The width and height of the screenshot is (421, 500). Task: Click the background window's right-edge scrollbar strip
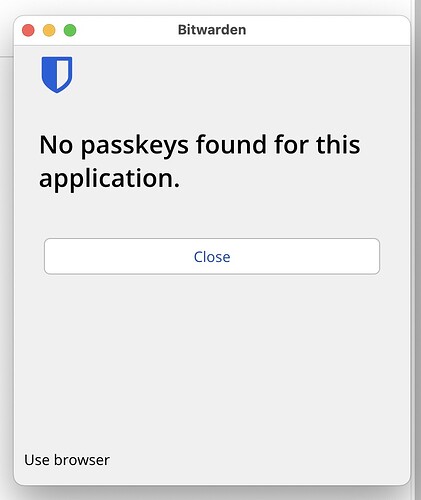click(416, 250)
